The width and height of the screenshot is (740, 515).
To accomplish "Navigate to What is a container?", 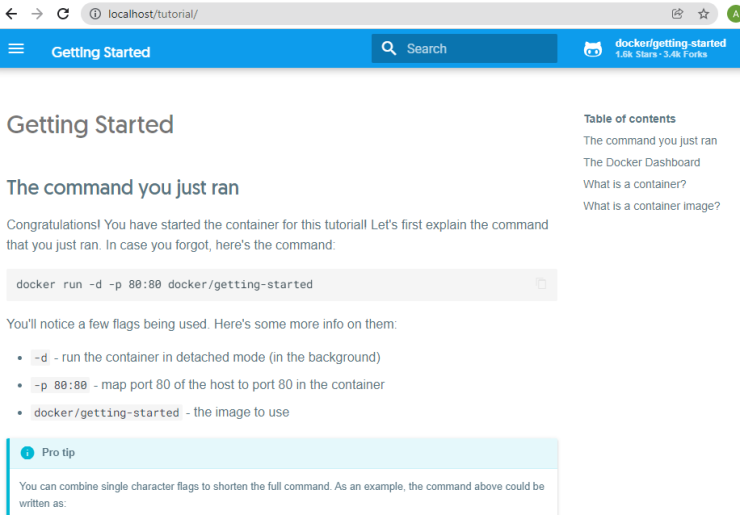I will pyautogui.click(x=634, y=184).
